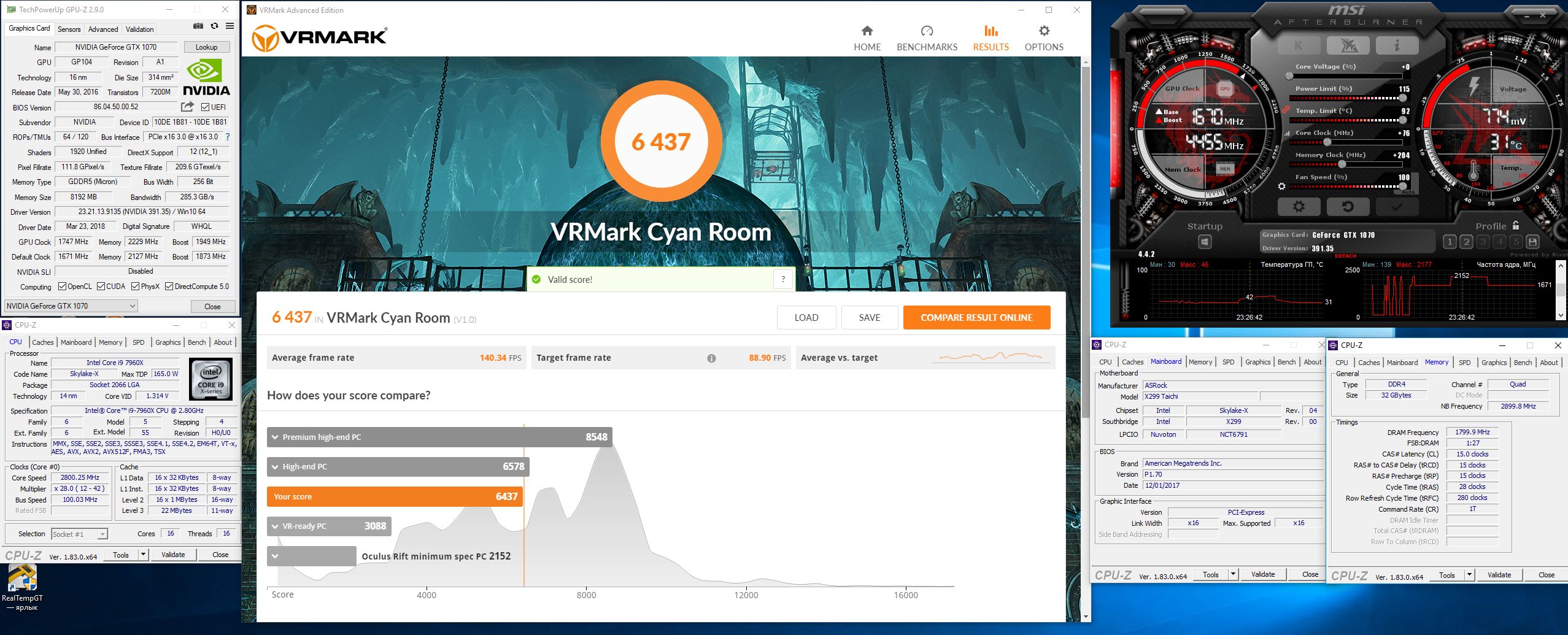Open Tools dropdown arrow in Memory CPU-Z

[x=1469, y=575]
